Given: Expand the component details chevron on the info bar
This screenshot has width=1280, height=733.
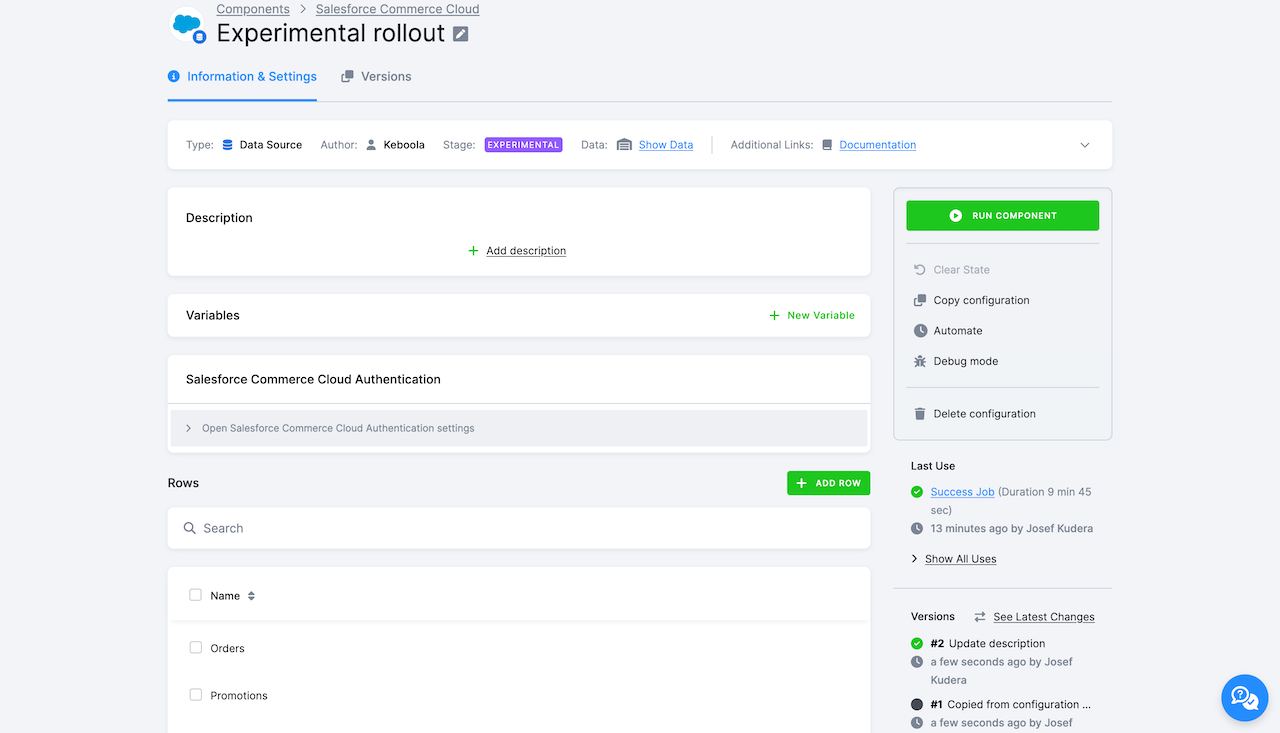Looking at the screenshot, I should click(x=1084, y=144).
